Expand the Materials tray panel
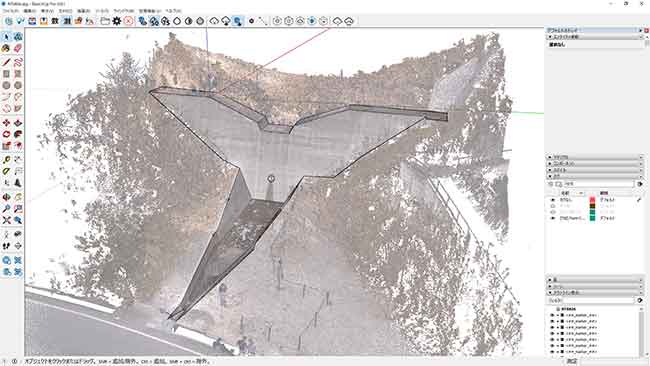 (x=594, y=158)
